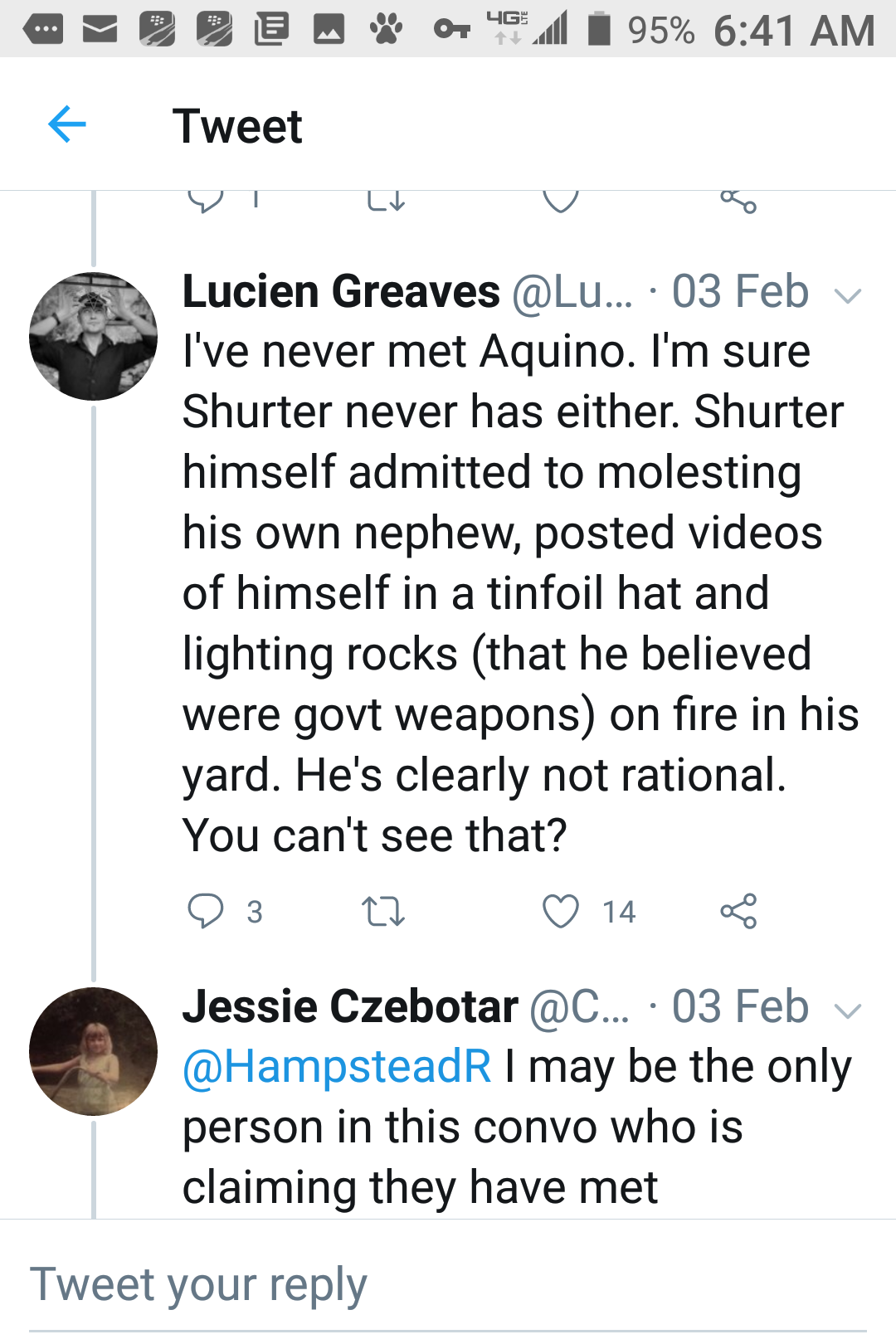The height and width of the screenshot is (1344, 896).
Task: Open the dropdown on Jessie Czebotar's tweet
Action: coord(847,1010)
